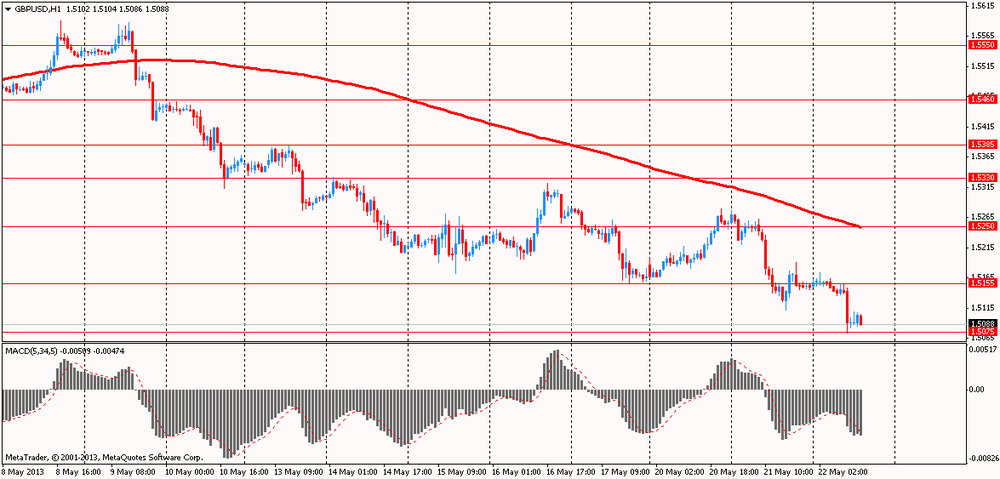Click the 22 May 02:00 time label
Screen dimensions: 1000x479
[844, 472]
